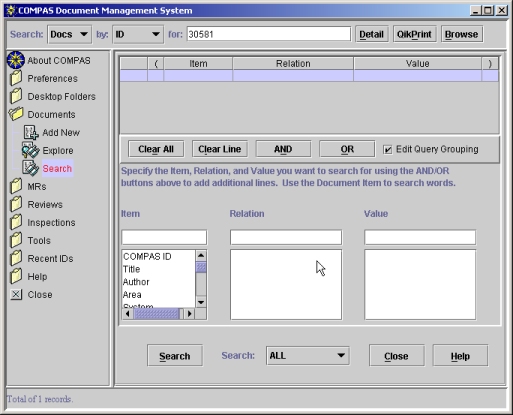Click the Explore binoculars icon

[x=31, y=150]
